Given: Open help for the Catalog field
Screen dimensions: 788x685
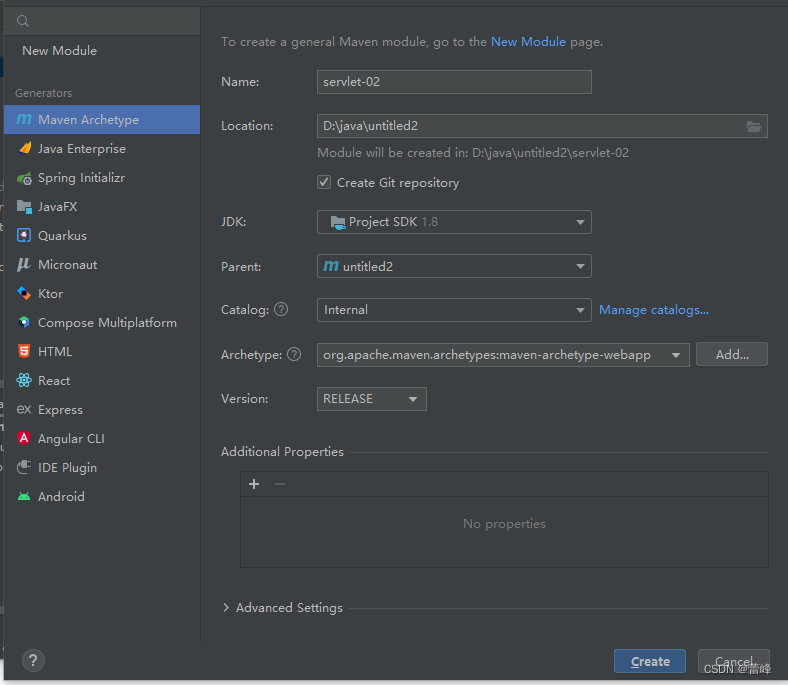Looking at the screenshot, I should [x=281, y=310].
